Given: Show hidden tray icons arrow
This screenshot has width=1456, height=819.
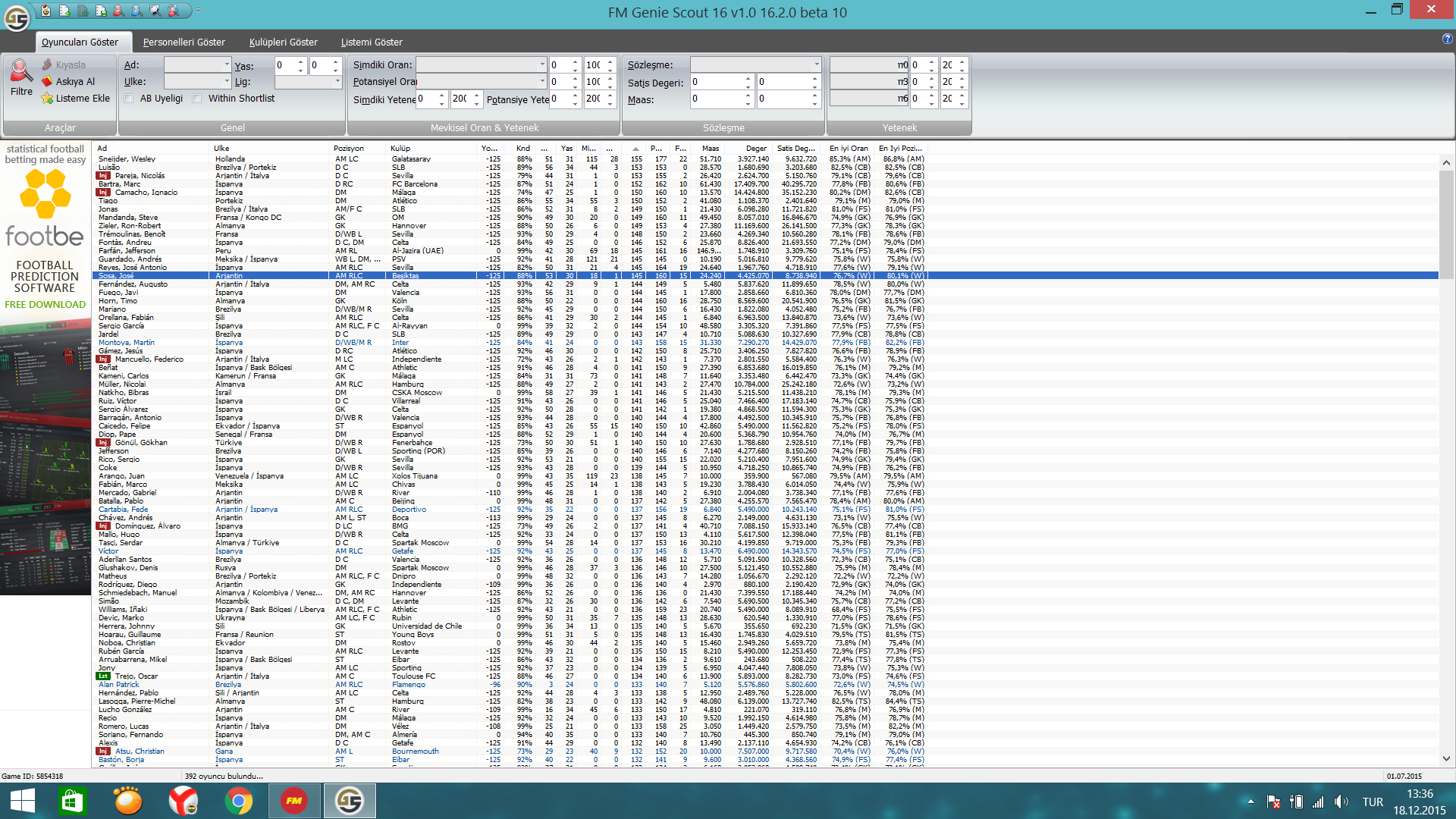Looking at the screenshot, I should [1250, 802].
